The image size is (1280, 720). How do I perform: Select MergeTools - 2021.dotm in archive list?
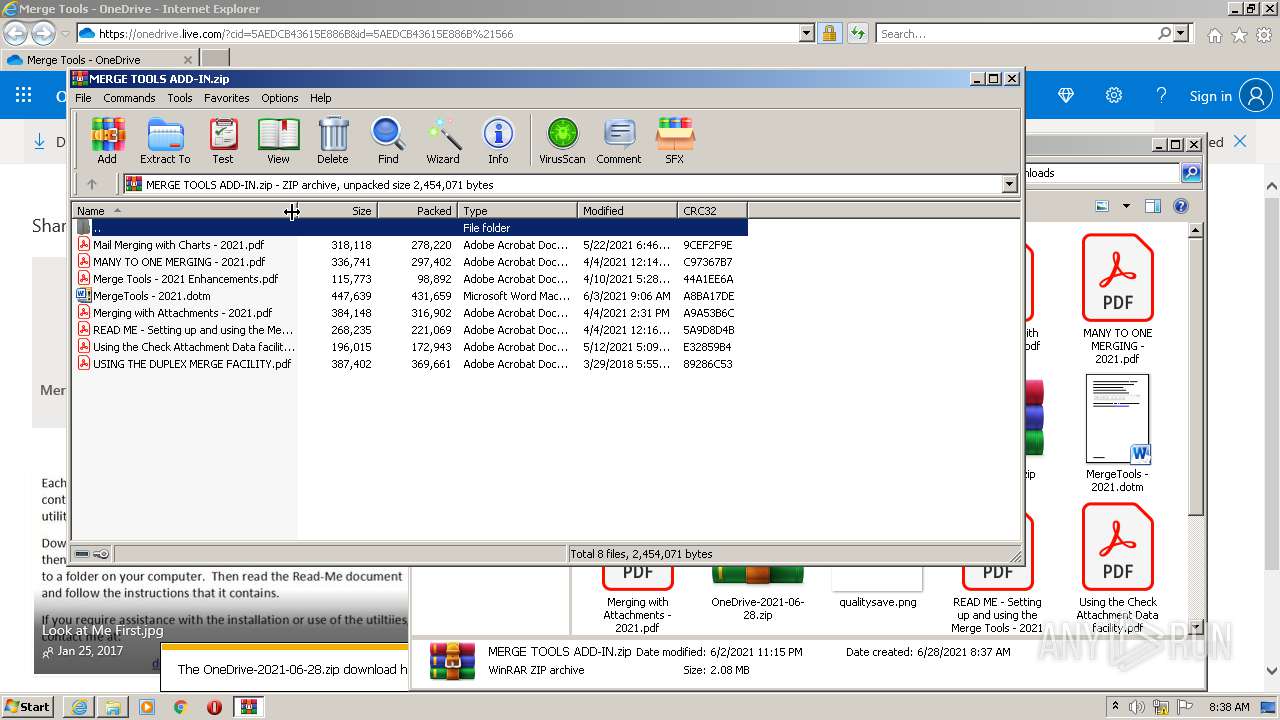[x=410, y=296]
